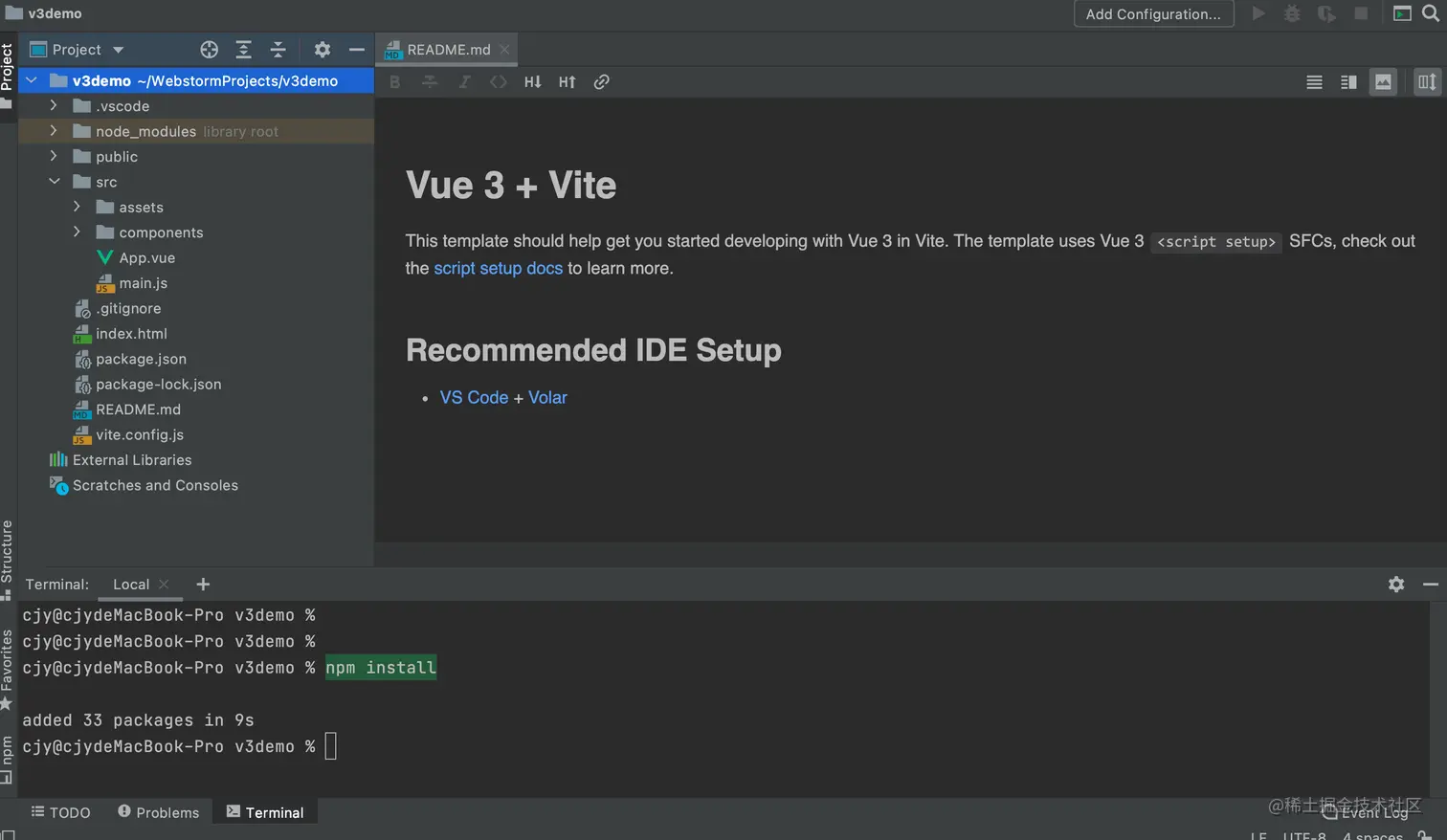Viewport: 1447px width, 840px height.
Task: Open the Problems tool window tab
Action: pyautogui.click(x=158, y=812)
